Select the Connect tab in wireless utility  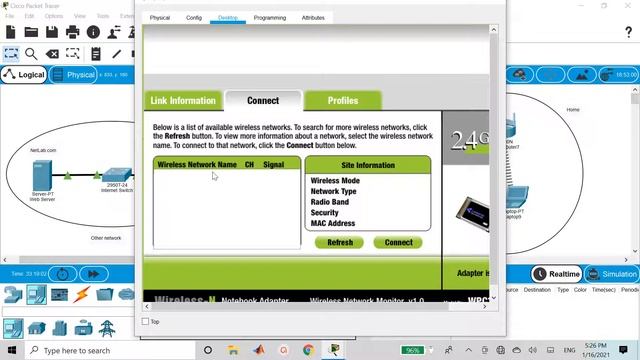[x=263, y=101]
